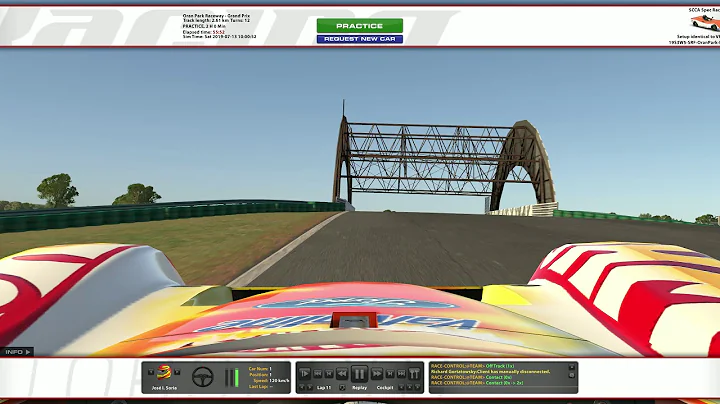Step back one frame in replay

coord(329,374)
